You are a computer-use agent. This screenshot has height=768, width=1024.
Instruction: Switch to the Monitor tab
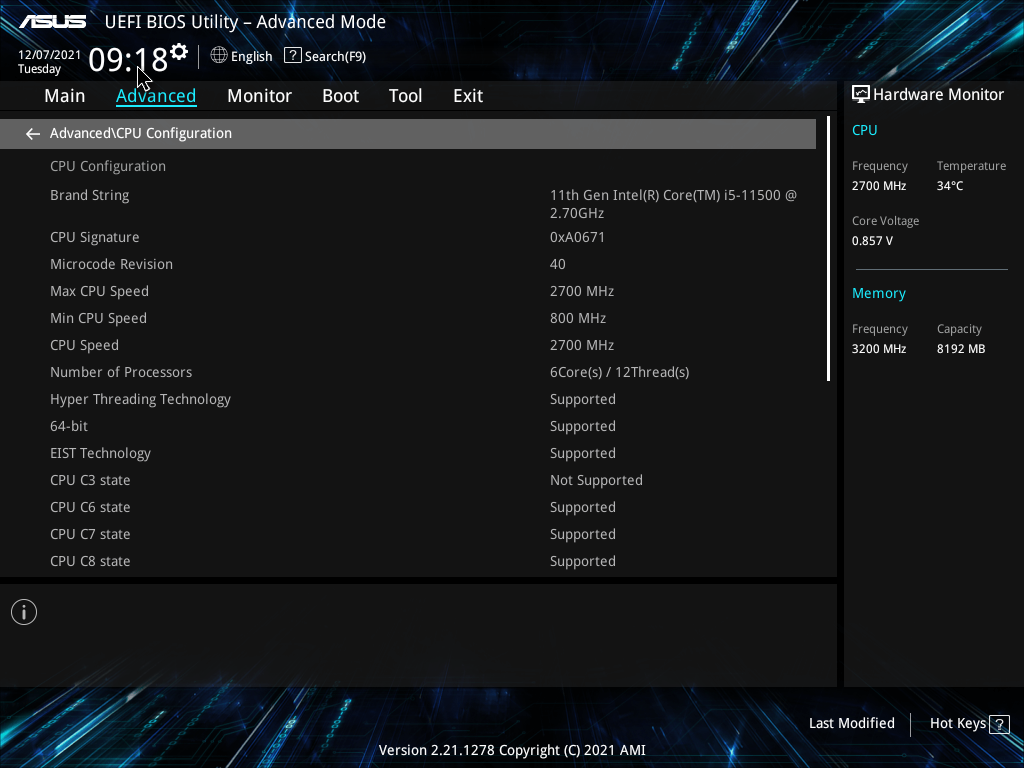259,96
